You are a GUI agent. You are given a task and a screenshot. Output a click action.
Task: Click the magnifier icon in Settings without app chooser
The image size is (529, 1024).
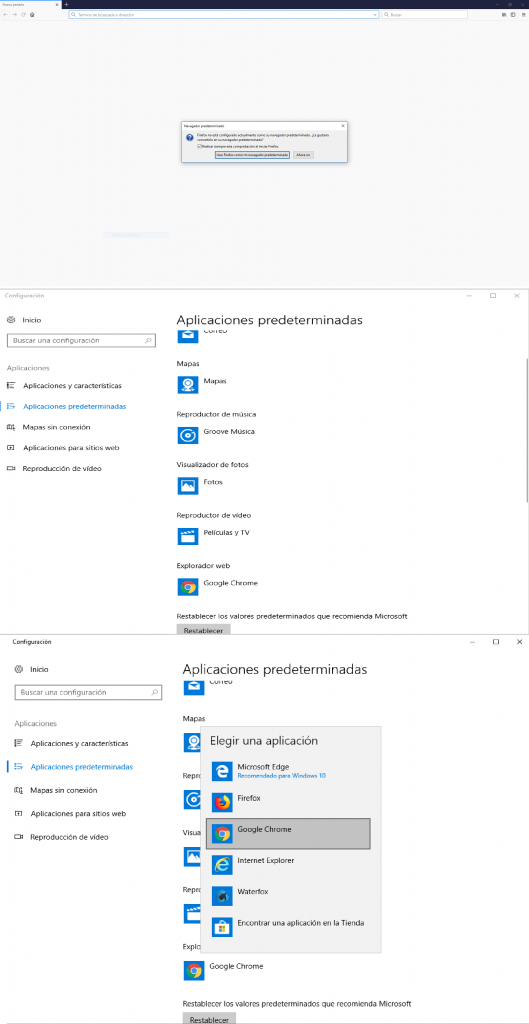(149, 340)
